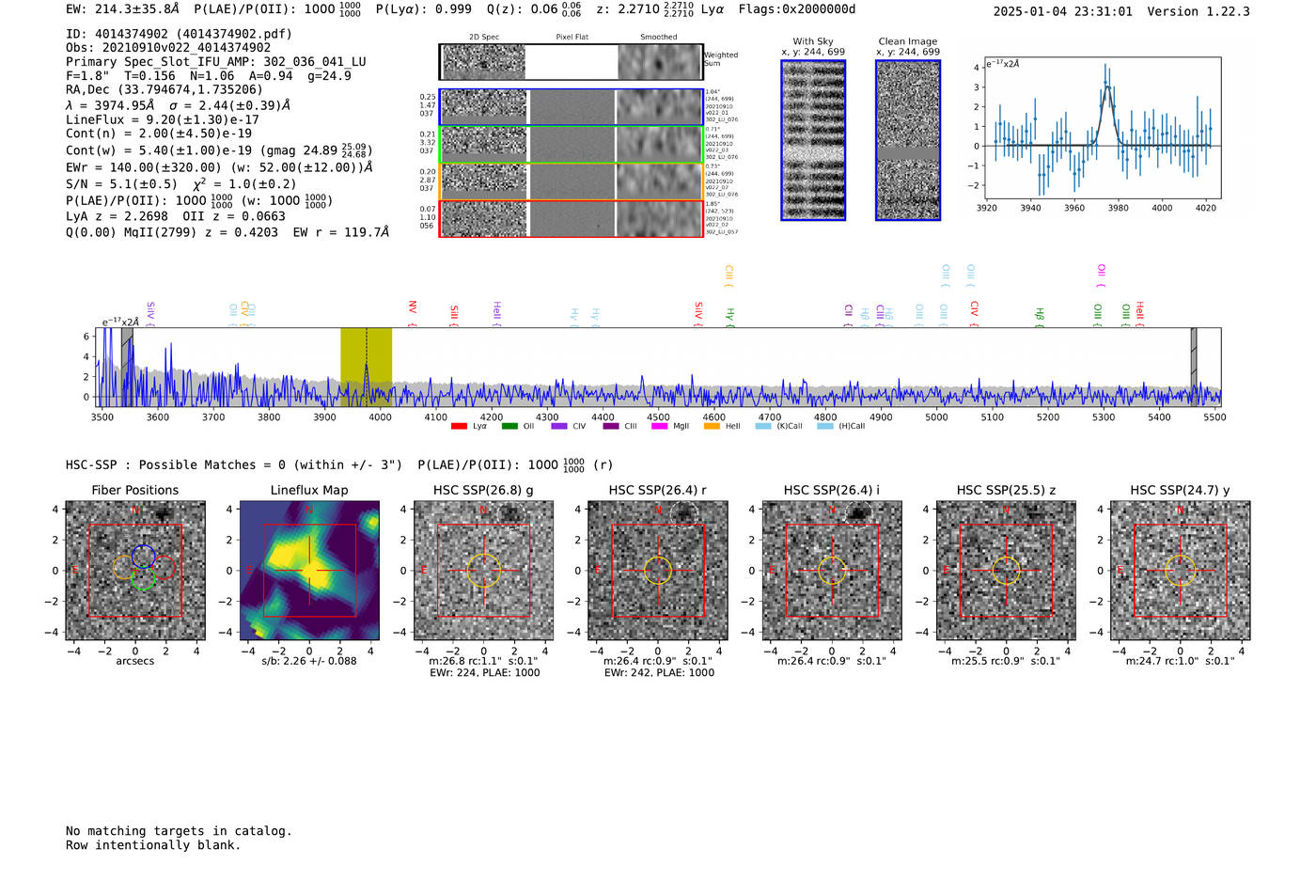Click the blue fiber circle in Fiber Positions
Image resolution: width=1316 pixels, height=896 pixels.
pyautogui.click(x=143, y=556)
